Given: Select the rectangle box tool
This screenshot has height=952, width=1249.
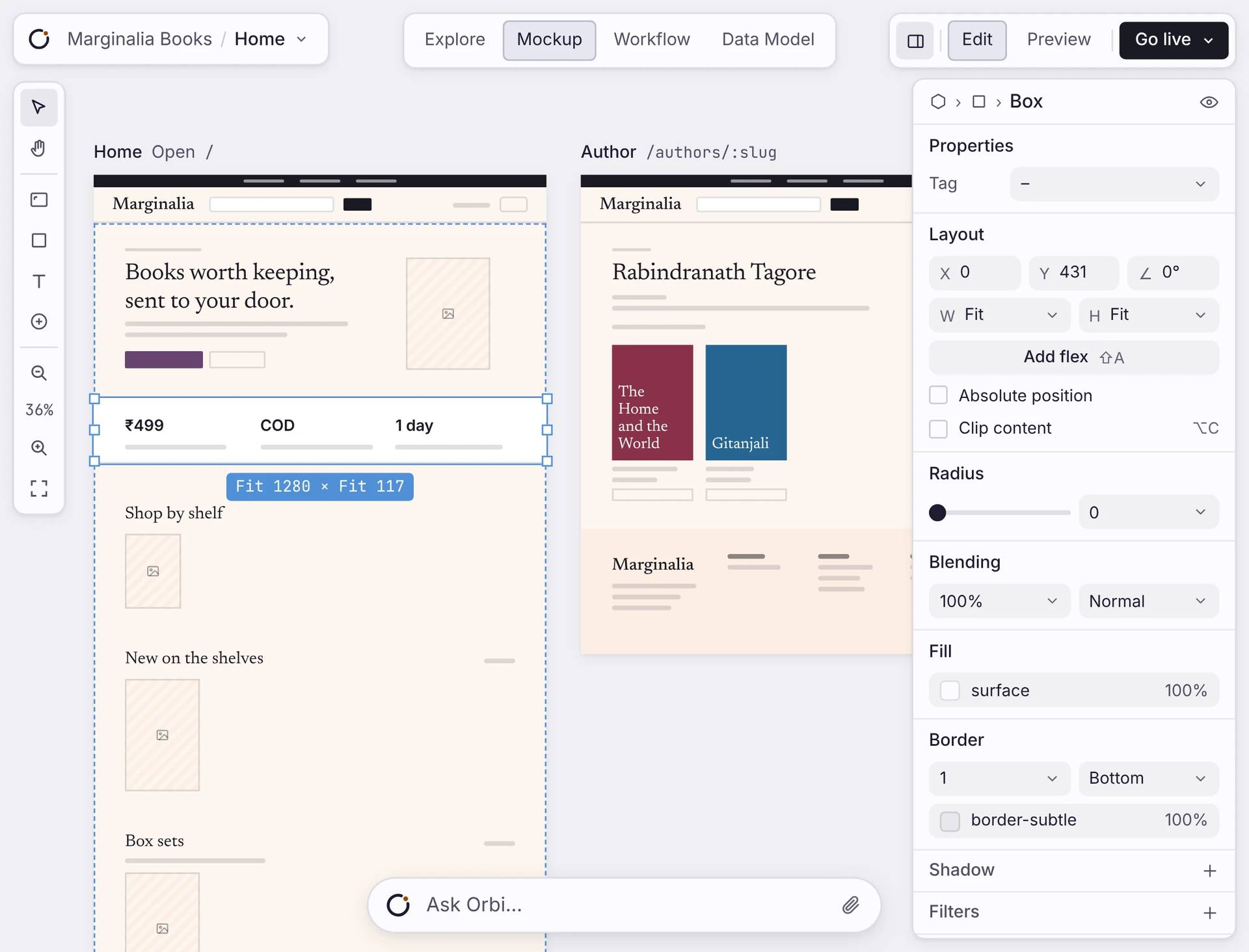Looking at the screenshot, I should pos(39,241).
